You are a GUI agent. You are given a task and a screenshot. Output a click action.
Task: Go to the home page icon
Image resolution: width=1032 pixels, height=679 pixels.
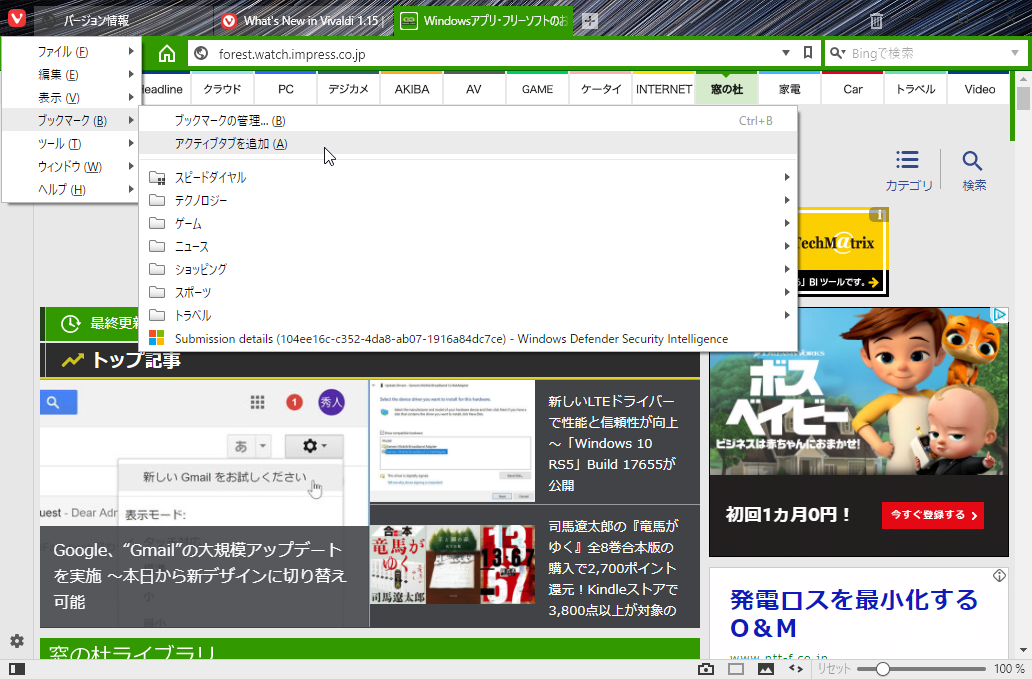coord(167,53)
